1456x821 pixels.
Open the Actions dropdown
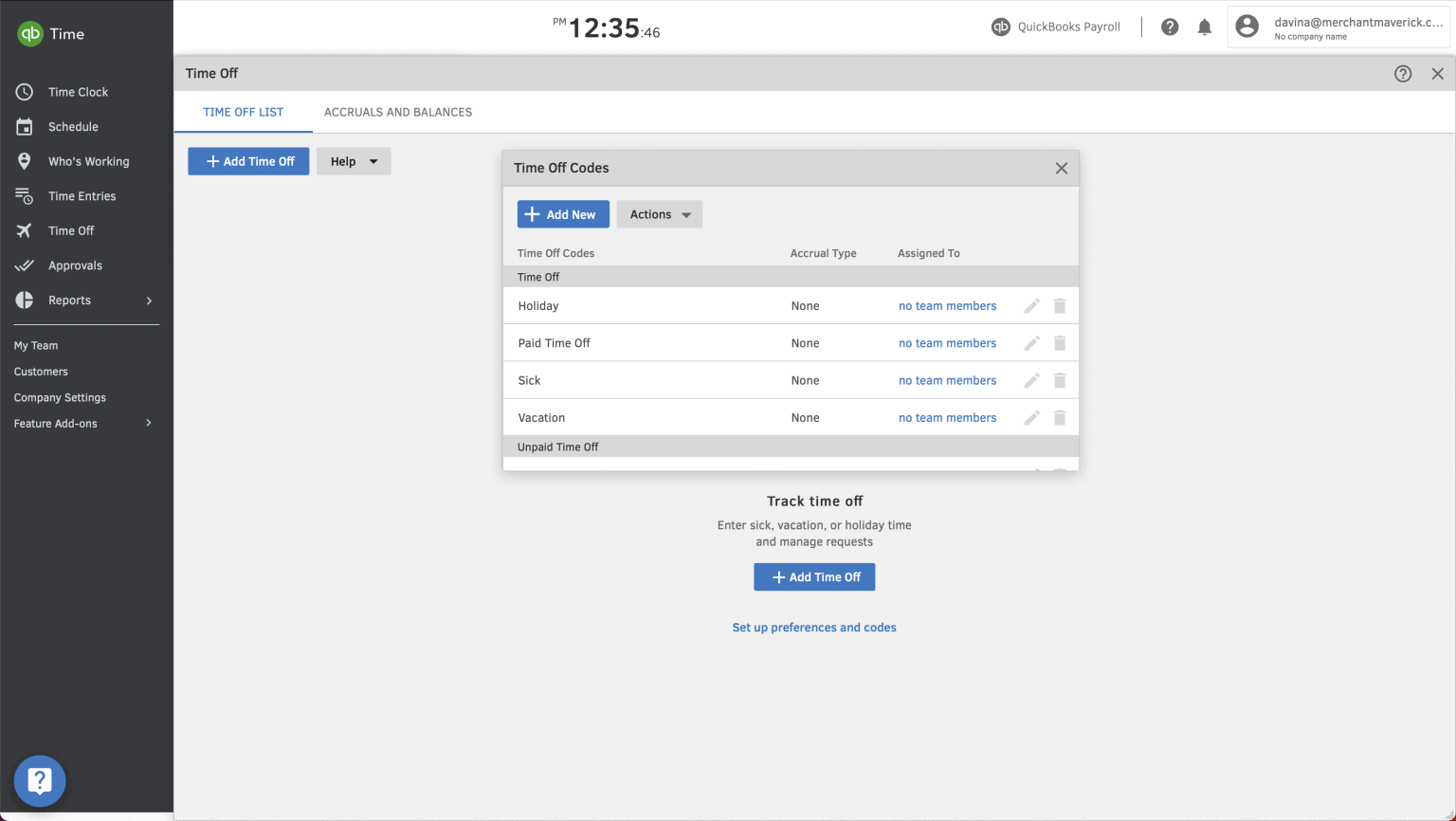point(659,214)
